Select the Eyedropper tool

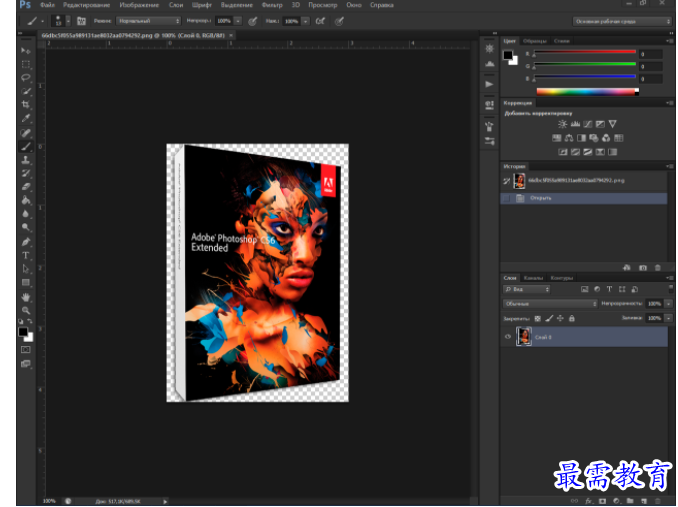click(x=26, y=118)
